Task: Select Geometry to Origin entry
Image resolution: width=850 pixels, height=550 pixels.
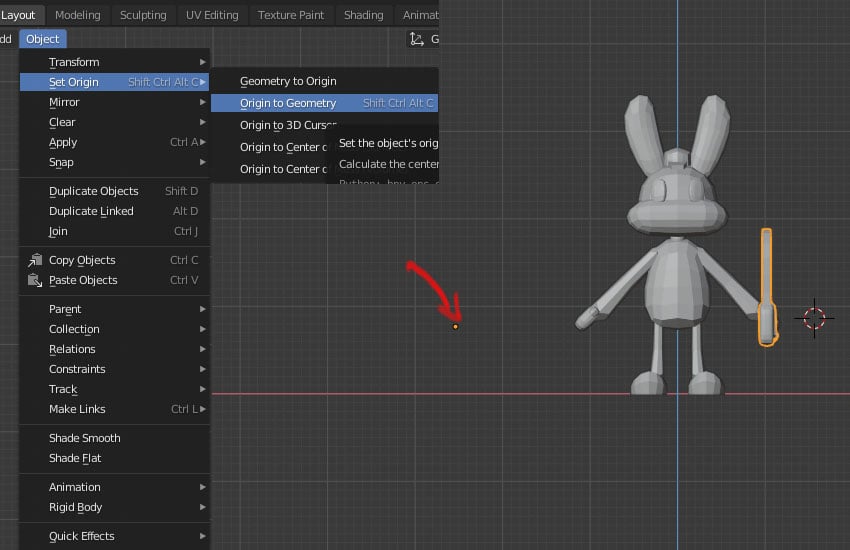Action: (288, 81)
